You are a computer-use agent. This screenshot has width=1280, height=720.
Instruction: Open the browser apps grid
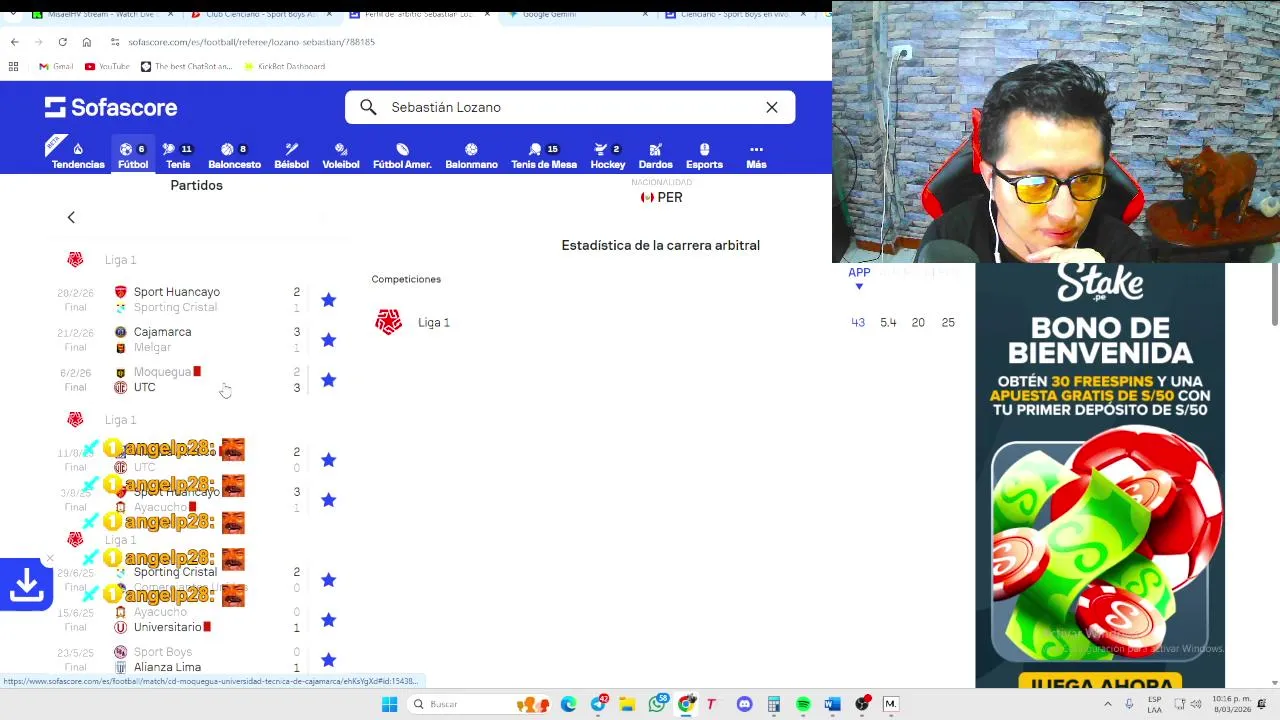[13, 66]
